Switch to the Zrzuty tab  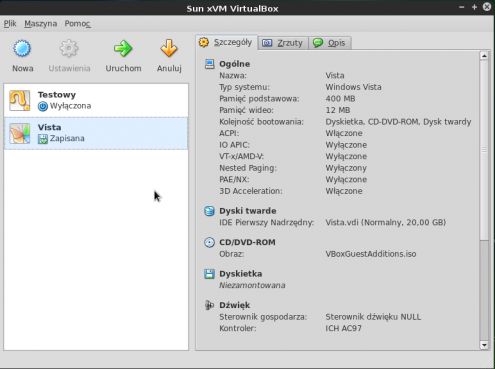tap(283, 43)
